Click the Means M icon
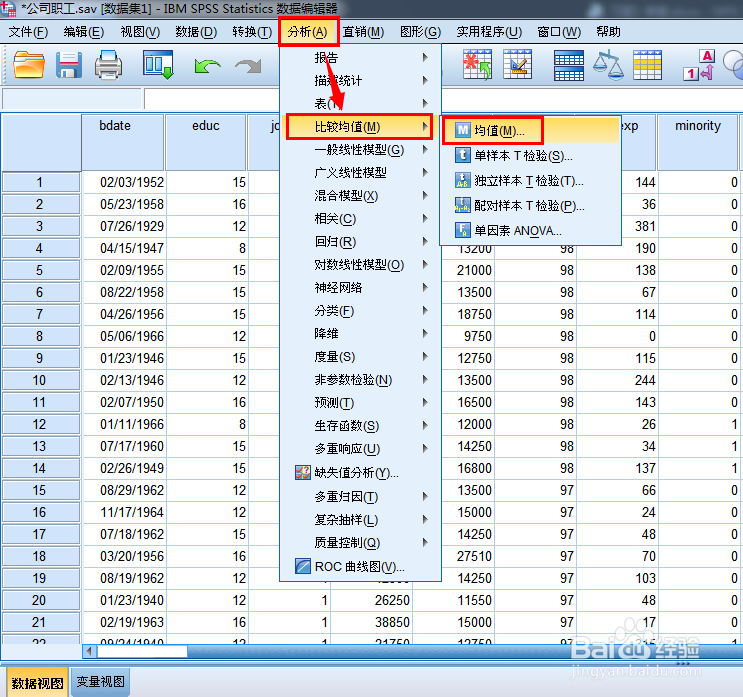The width and height of the screenshot is (743, 697). [x=462, y=130]
